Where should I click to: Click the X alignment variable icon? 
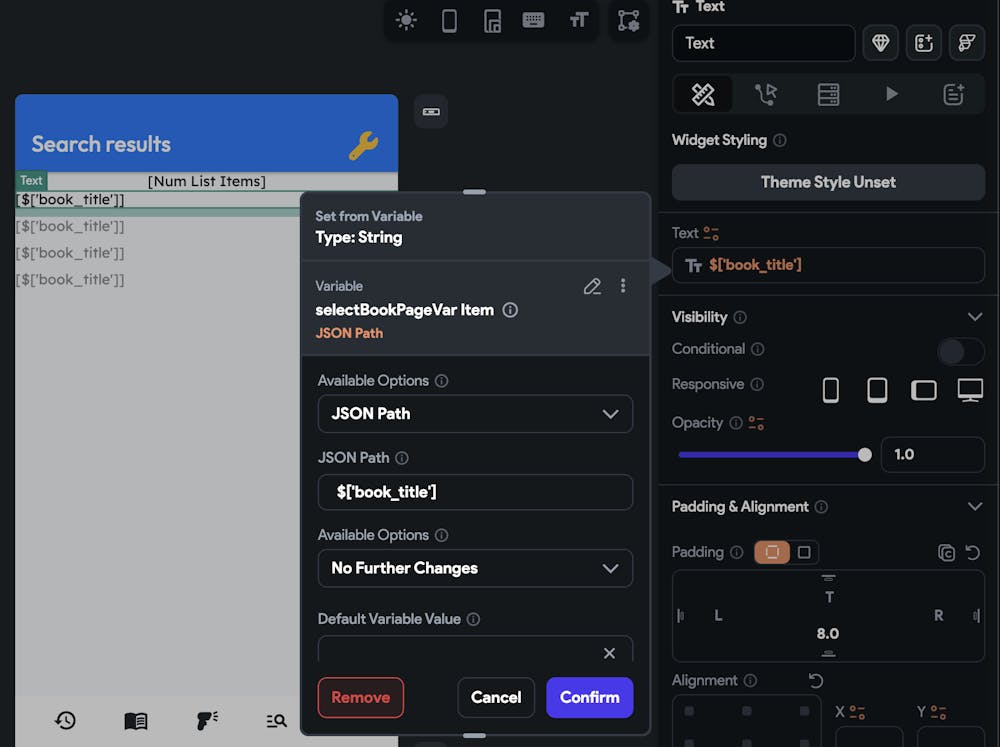857,712
